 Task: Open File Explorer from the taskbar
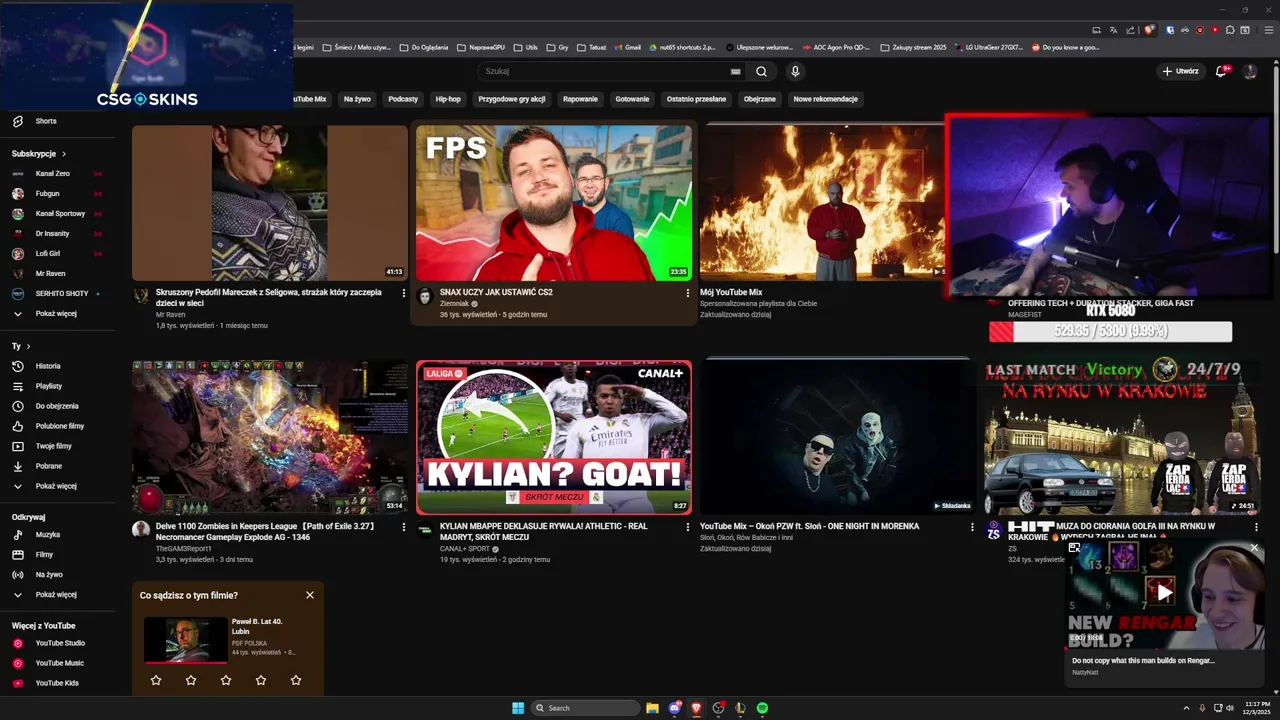tap(652, 708)
